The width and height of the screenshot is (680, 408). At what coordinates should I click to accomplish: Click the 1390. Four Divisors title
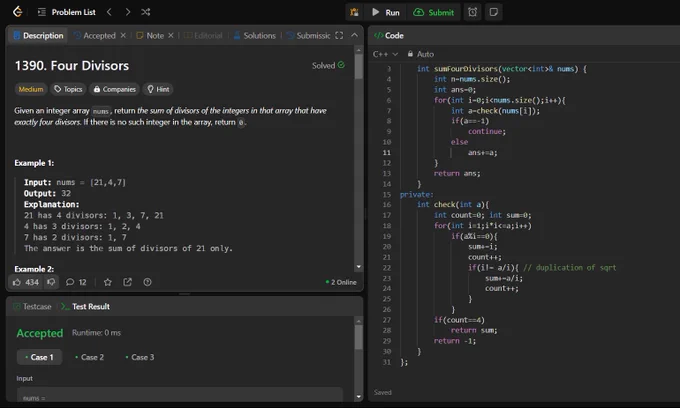point(72,65)
